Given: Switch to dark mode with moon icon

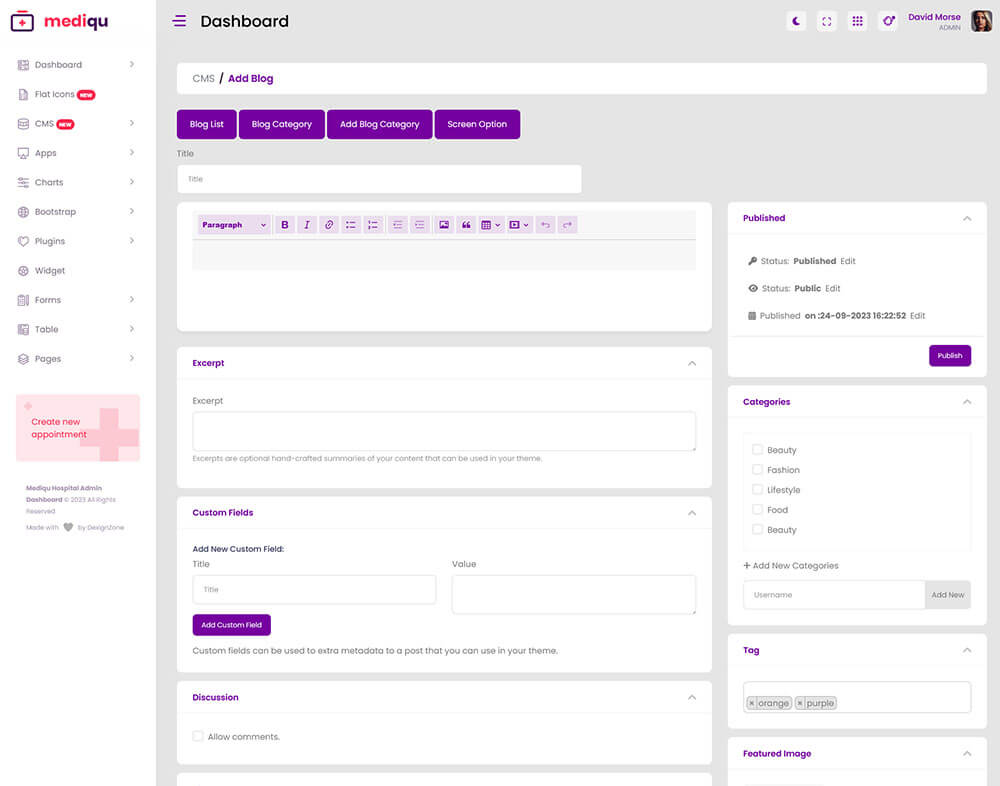Looking at the screenshot, I should [x=796, y=21].
